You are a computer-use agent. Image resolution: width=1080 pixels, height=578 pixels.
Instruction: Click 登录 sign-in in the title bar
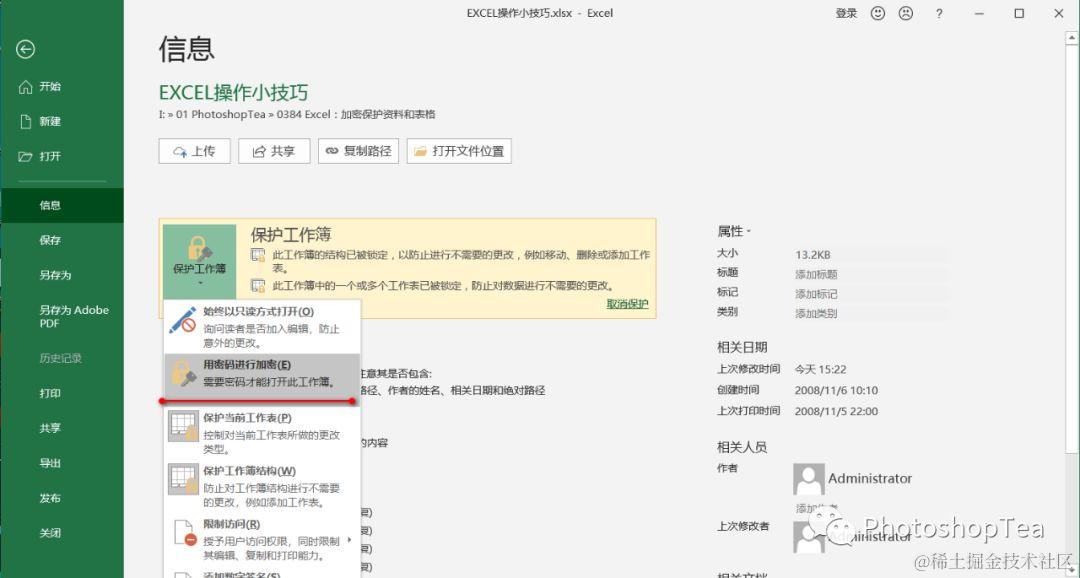(x=846, y=13)
